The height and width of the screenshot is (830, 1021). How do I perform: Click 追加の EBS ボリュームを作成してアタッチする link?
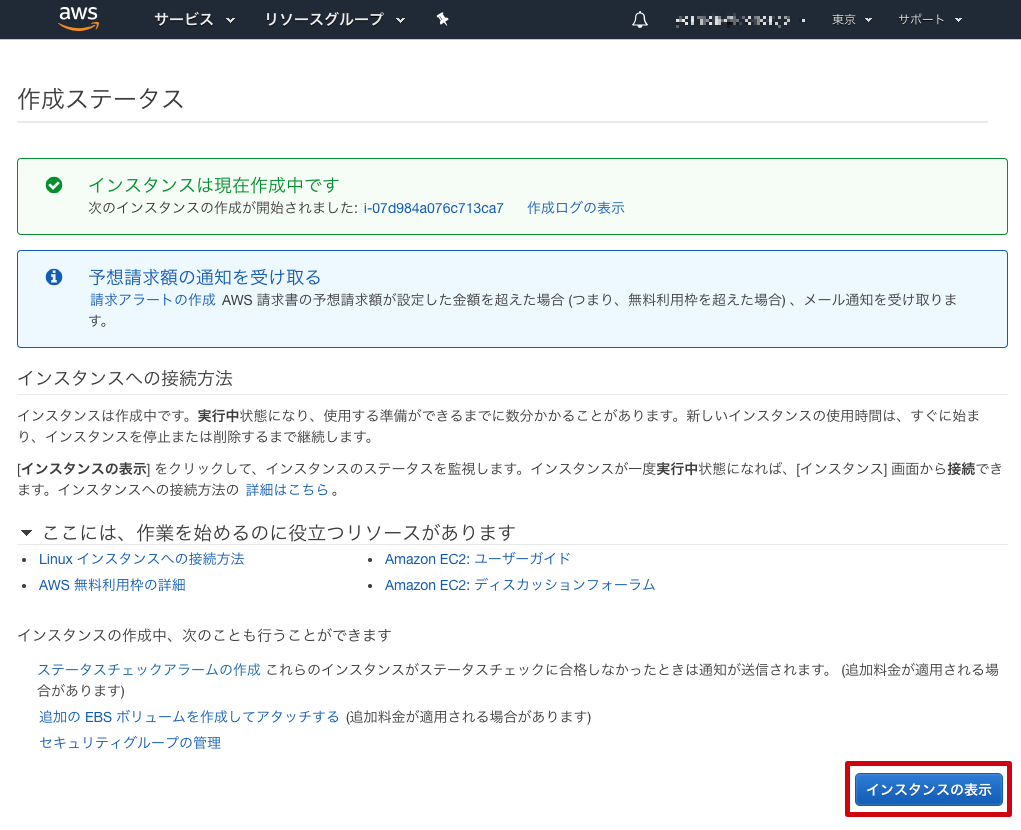pos(189,717)
